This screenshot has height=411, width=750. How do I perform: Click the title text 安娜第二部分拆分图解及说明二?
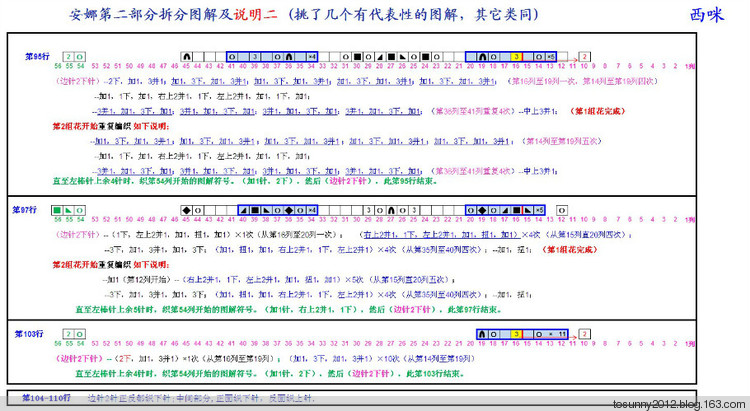[173, 15]
